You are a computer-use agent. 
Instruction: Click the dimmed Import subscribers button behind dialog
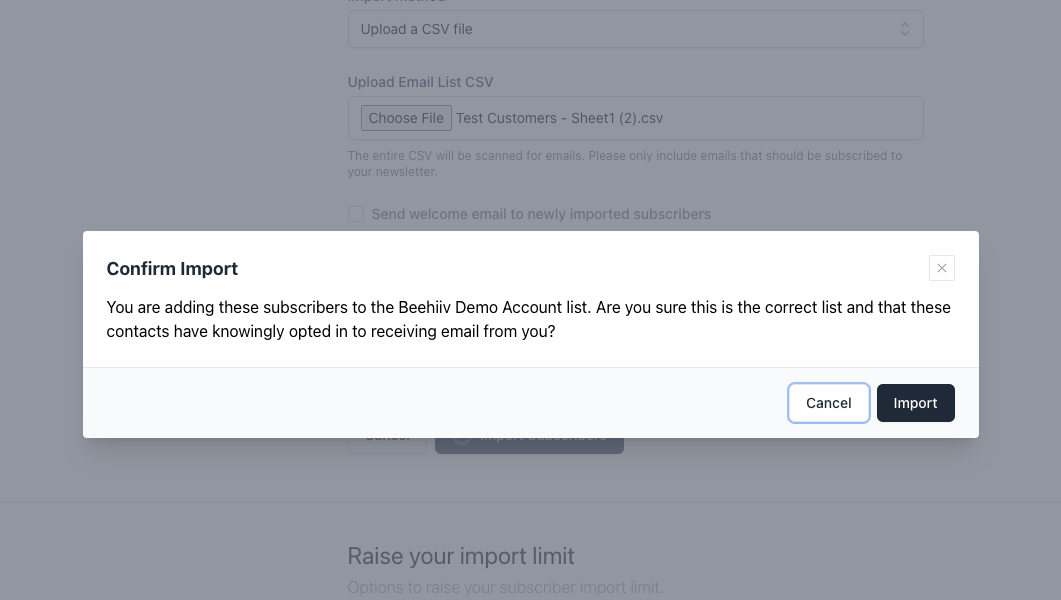coord(529,445)
